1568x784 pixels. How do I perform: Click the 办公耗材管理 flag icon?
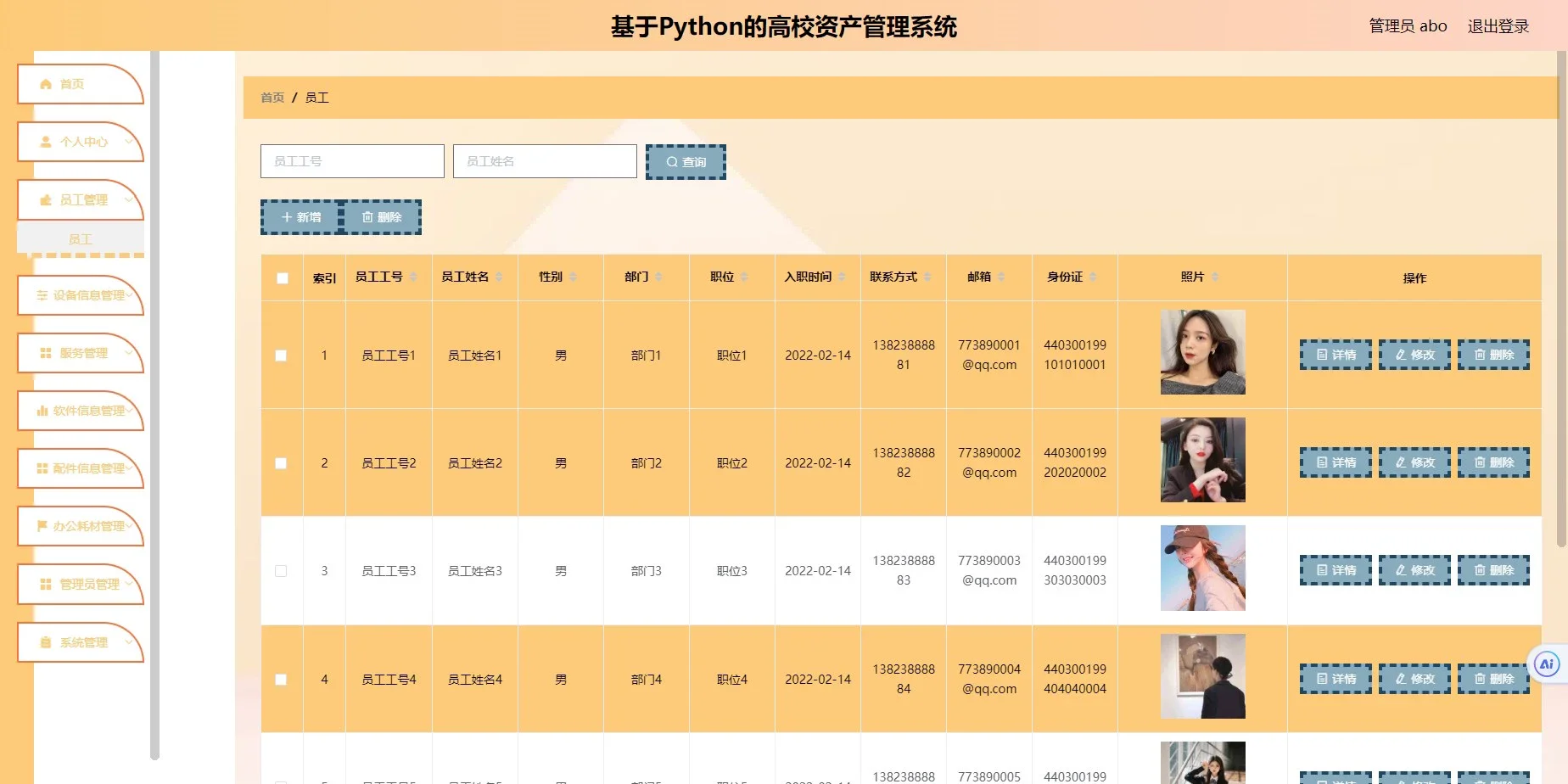click(x=43, y=526)
